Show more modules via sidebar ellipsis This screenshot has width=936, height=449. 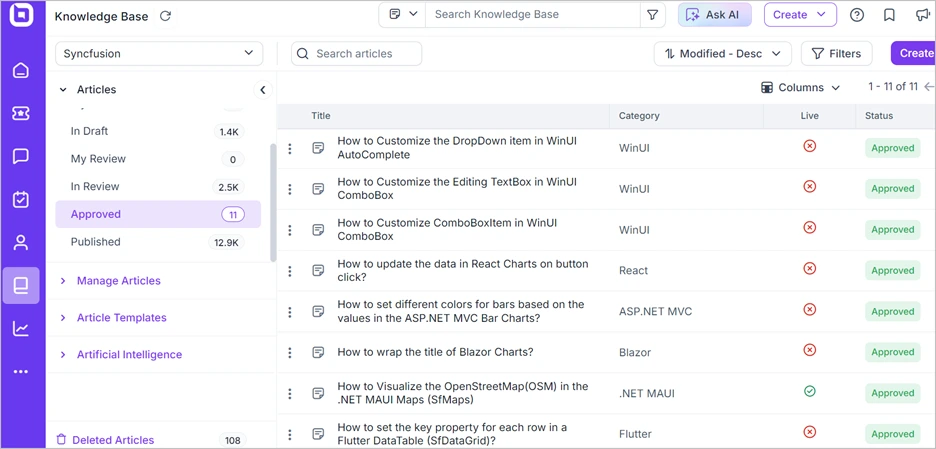tap(21, 371)
